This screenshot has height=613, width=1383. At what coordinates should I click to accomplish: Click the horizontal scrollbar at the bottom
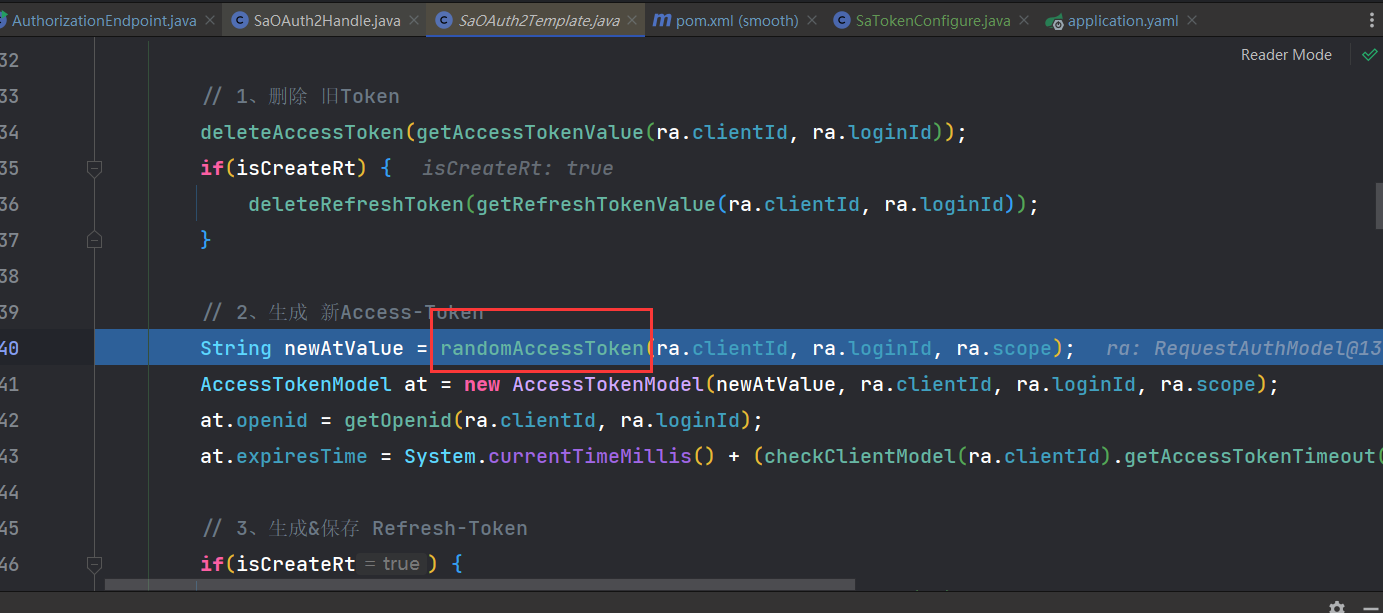coord(480,585)
